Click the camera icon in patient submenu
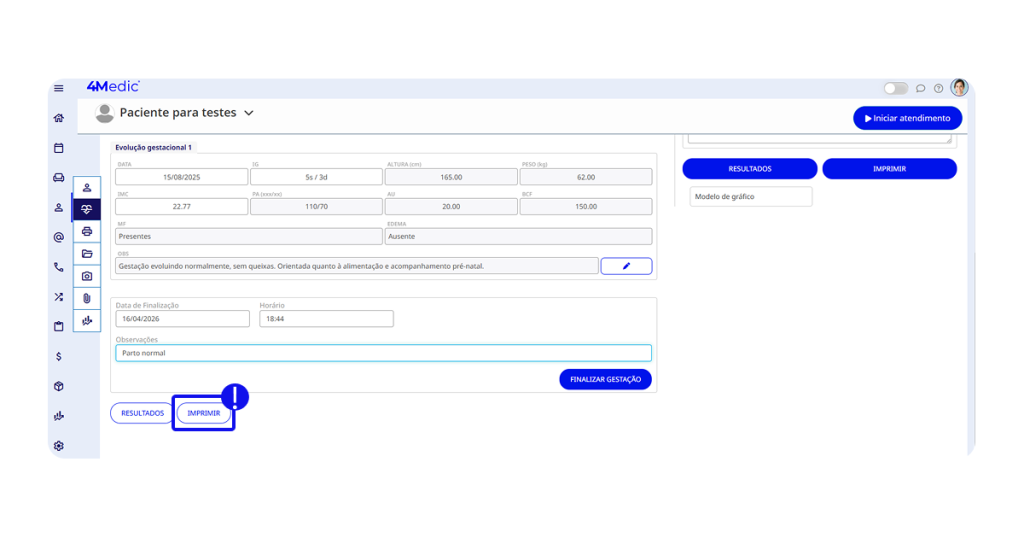 [x=87, y=276]
